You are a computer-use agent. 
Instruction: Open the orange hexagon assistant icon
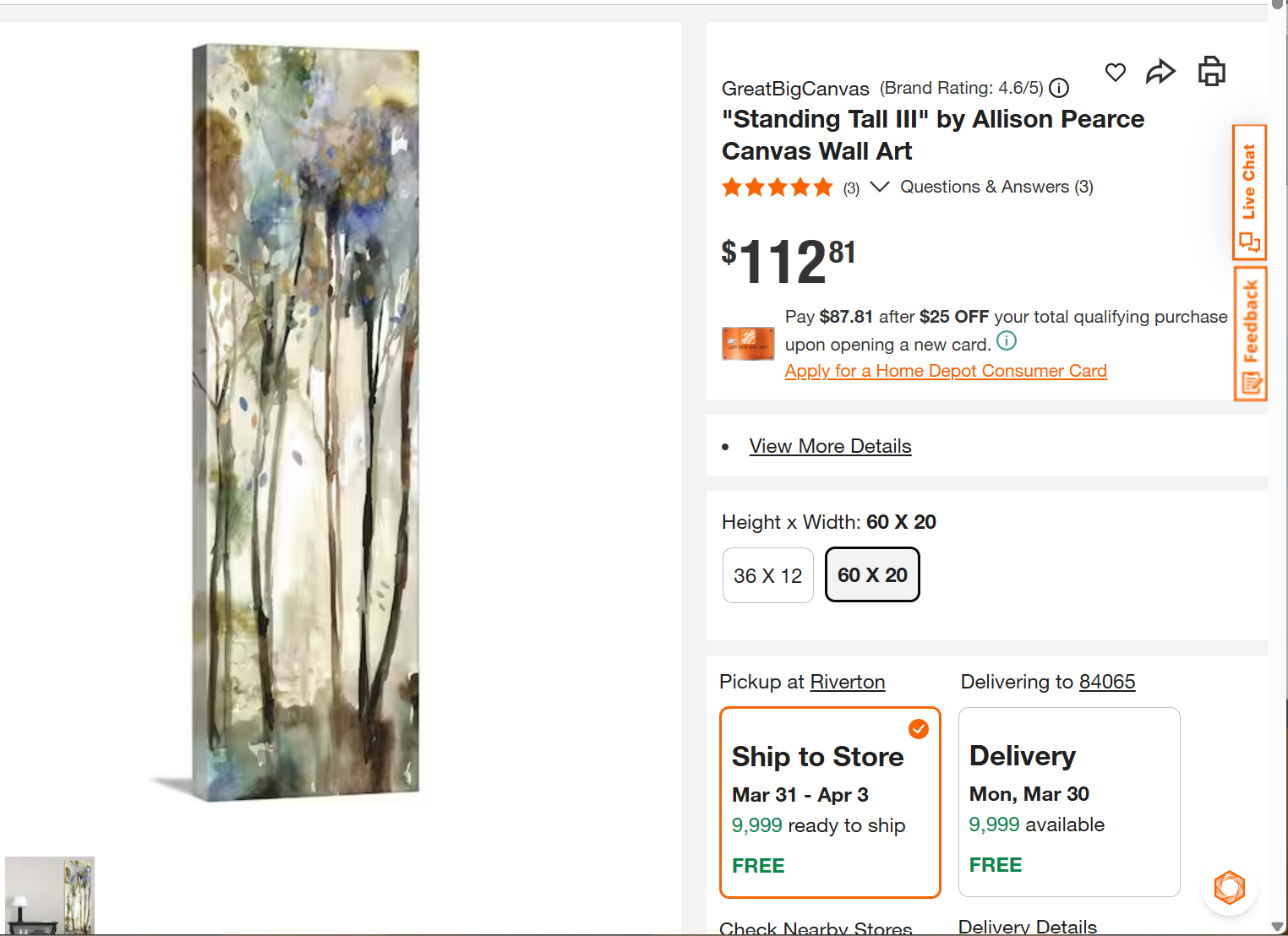tap(1230, 888)
